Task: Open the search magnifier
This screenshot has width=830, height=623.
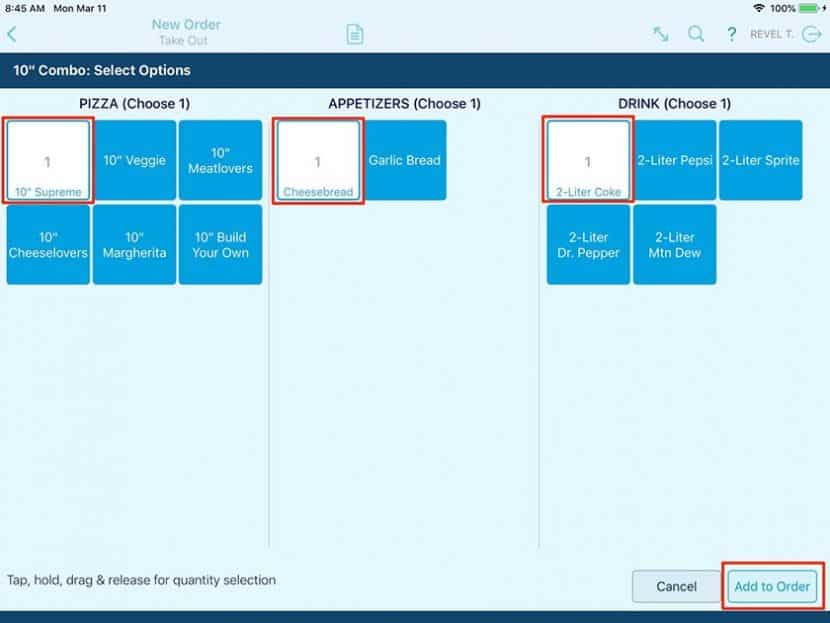Action: [x=696, y=33]
